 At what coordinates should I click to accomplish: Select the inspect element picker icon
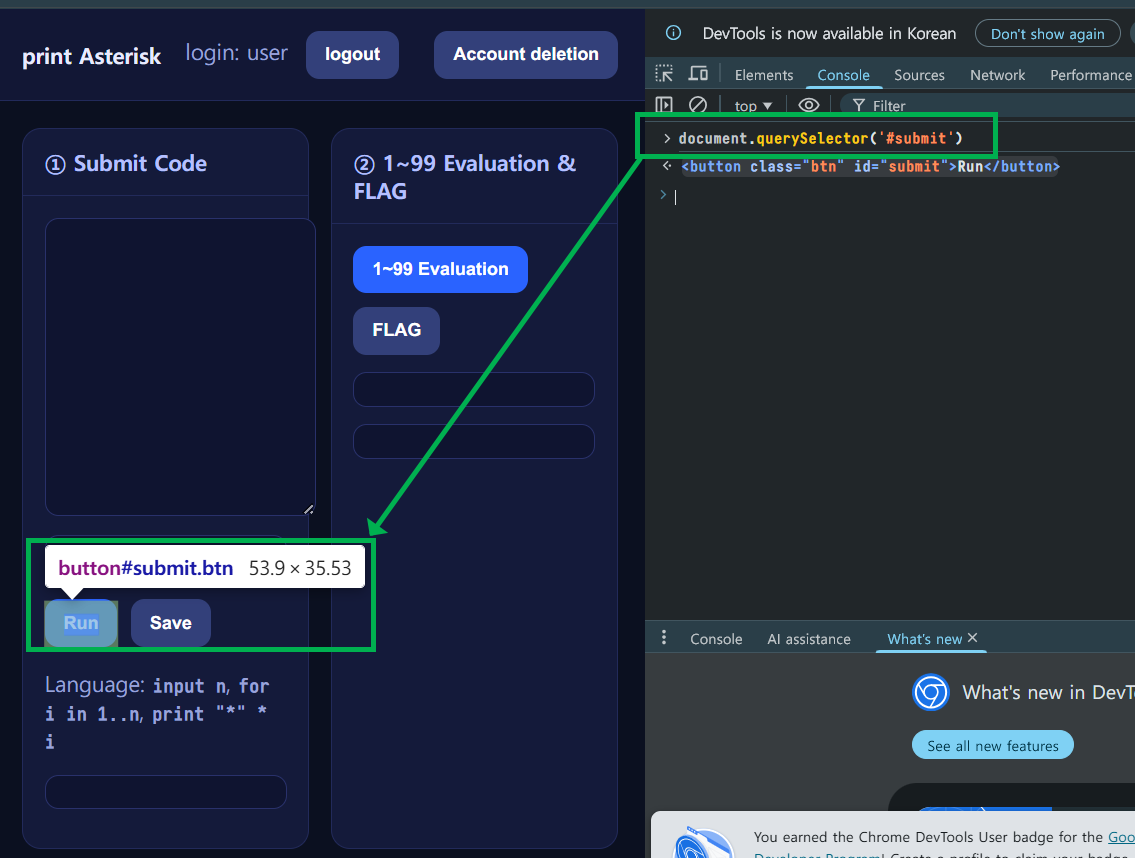[x=664, y=74]
